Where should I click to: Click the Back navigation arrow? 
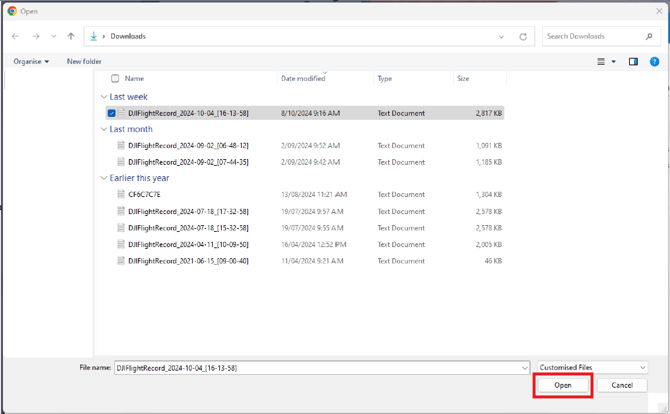click(16, 36)
